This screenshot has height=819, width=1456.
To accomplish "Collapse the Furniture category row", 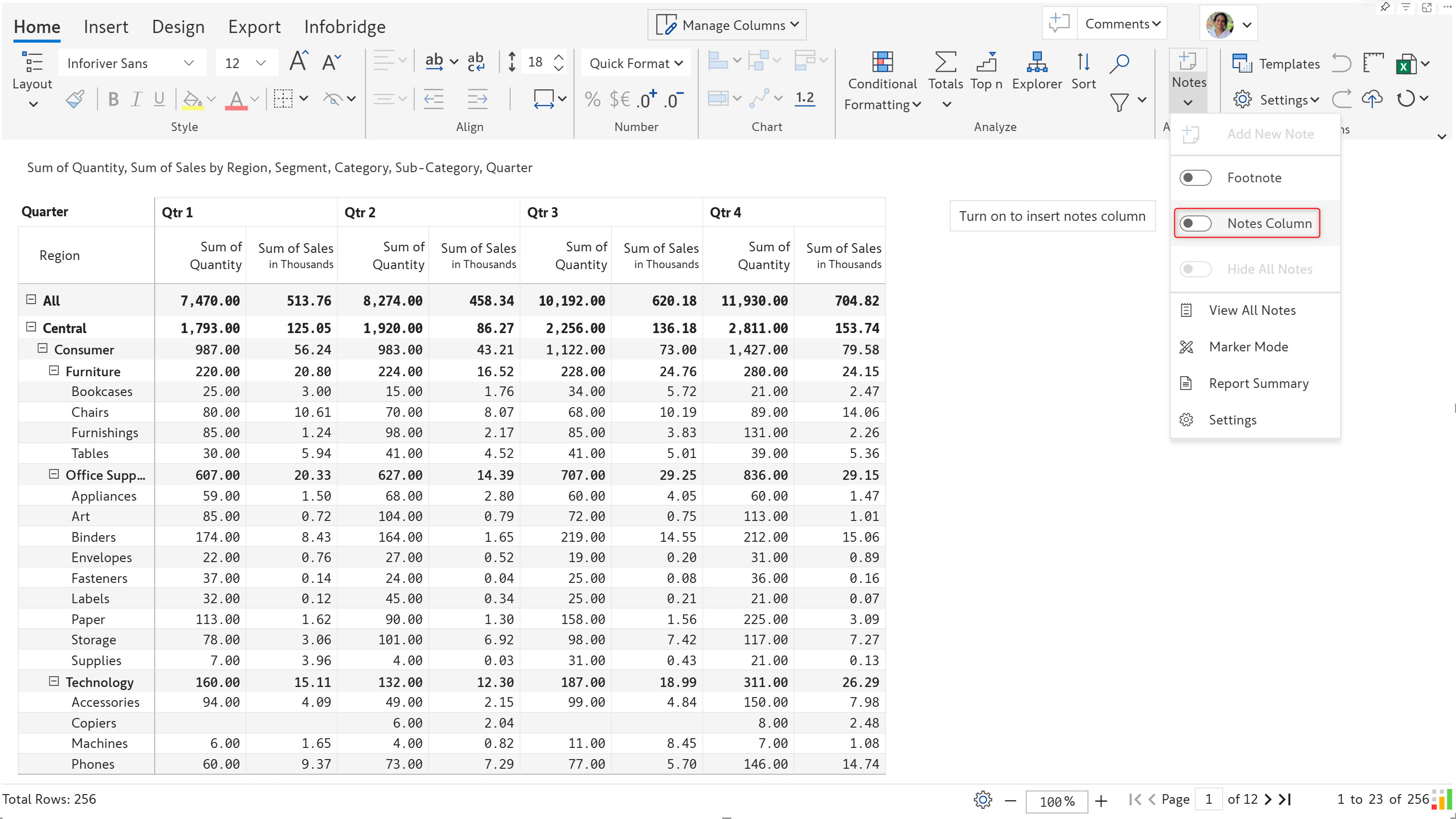I will point(54,371).
